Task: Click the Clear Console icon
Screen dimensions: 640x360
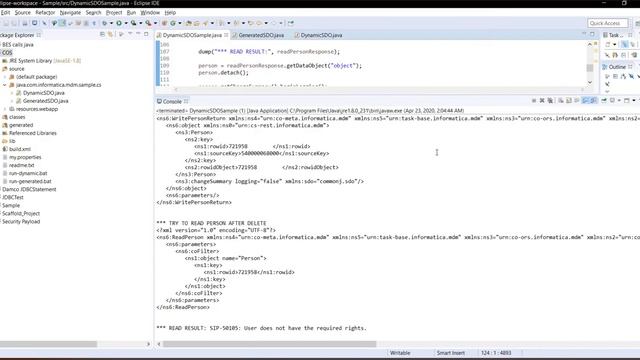Action: 560,100
